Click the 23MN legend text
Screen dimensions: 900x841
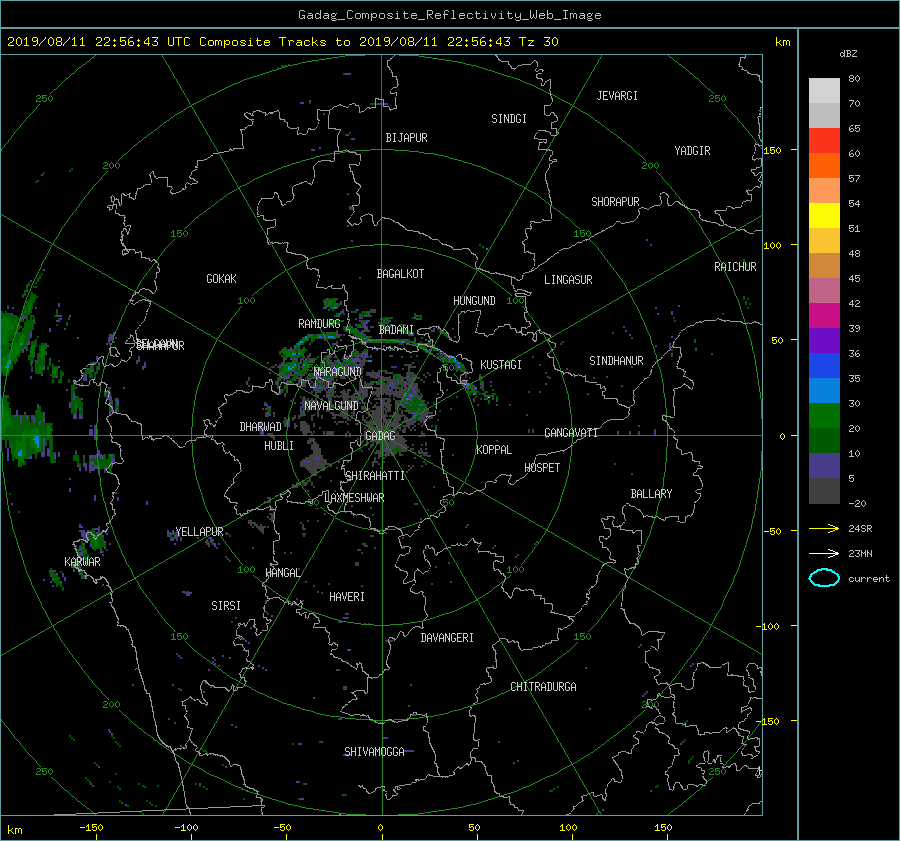[860, 553]
